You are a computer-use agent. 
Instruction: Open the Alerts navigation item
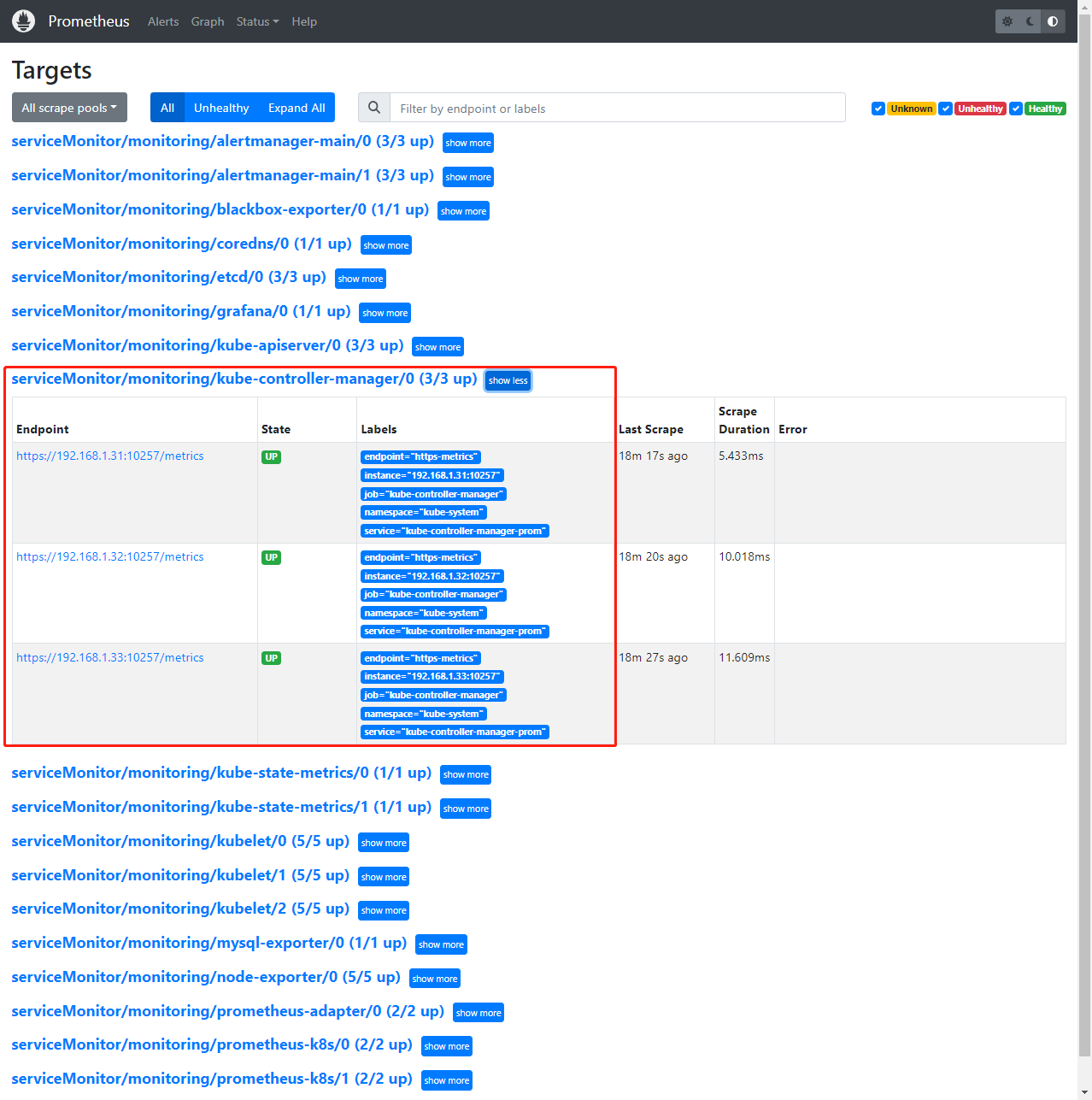[x=163, y=21]
